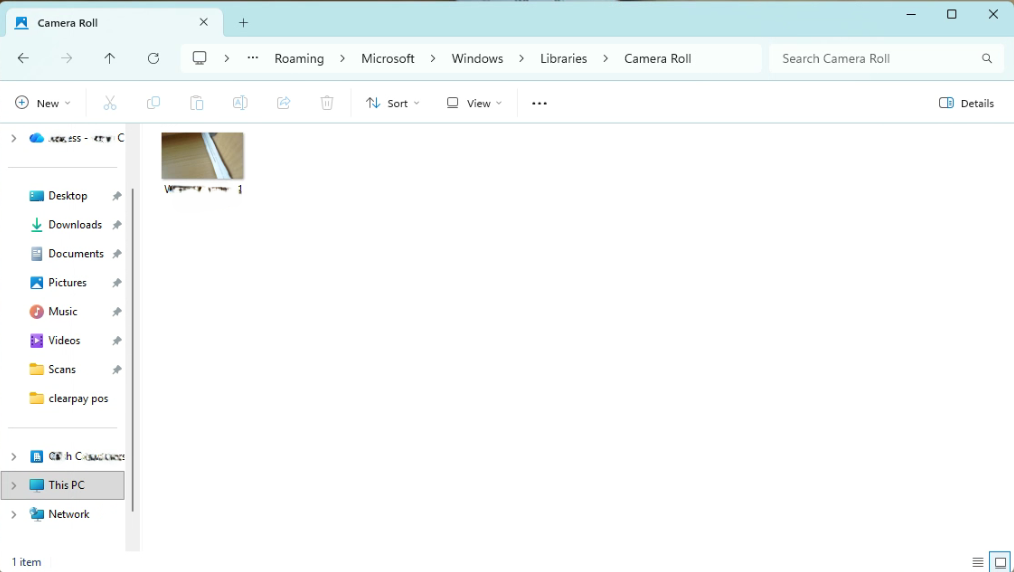The height and width of the screenshot is (572, 1014).
Task: Click Camera Roll in breadcrumb
Action: pos(658,58)
